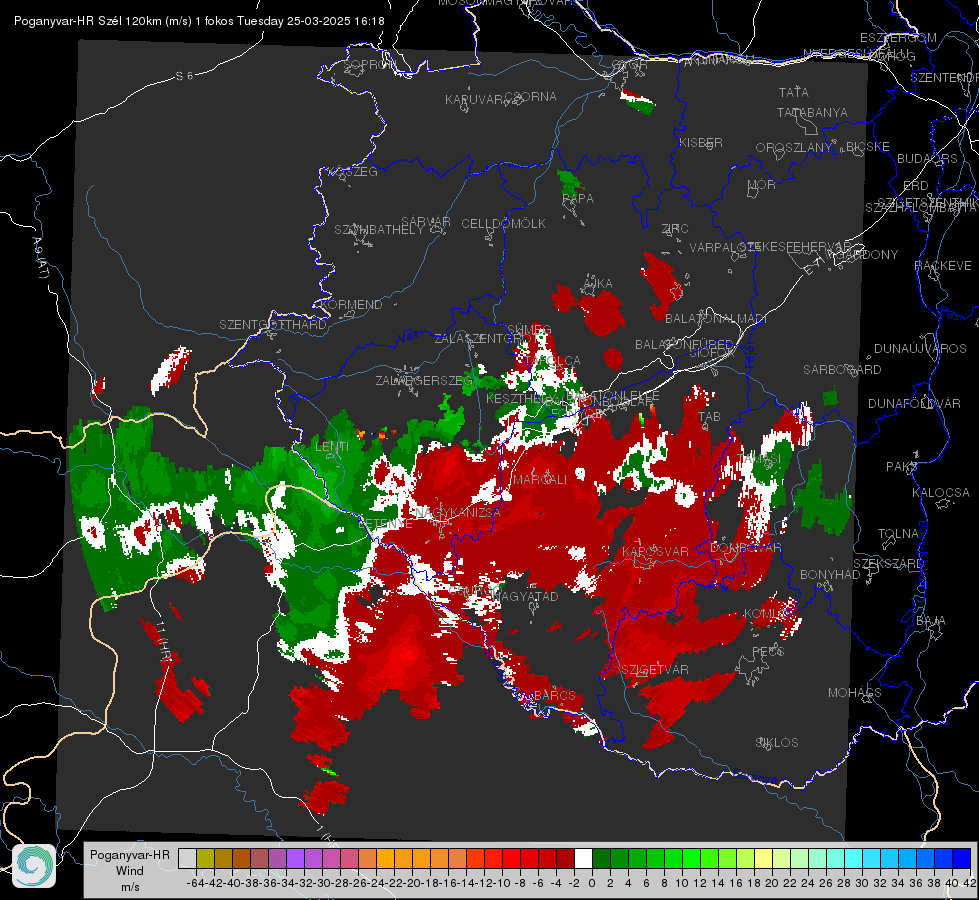Select the PAKS label
Image resolution: width=979 pixels, height=900 pixels.
902,467
